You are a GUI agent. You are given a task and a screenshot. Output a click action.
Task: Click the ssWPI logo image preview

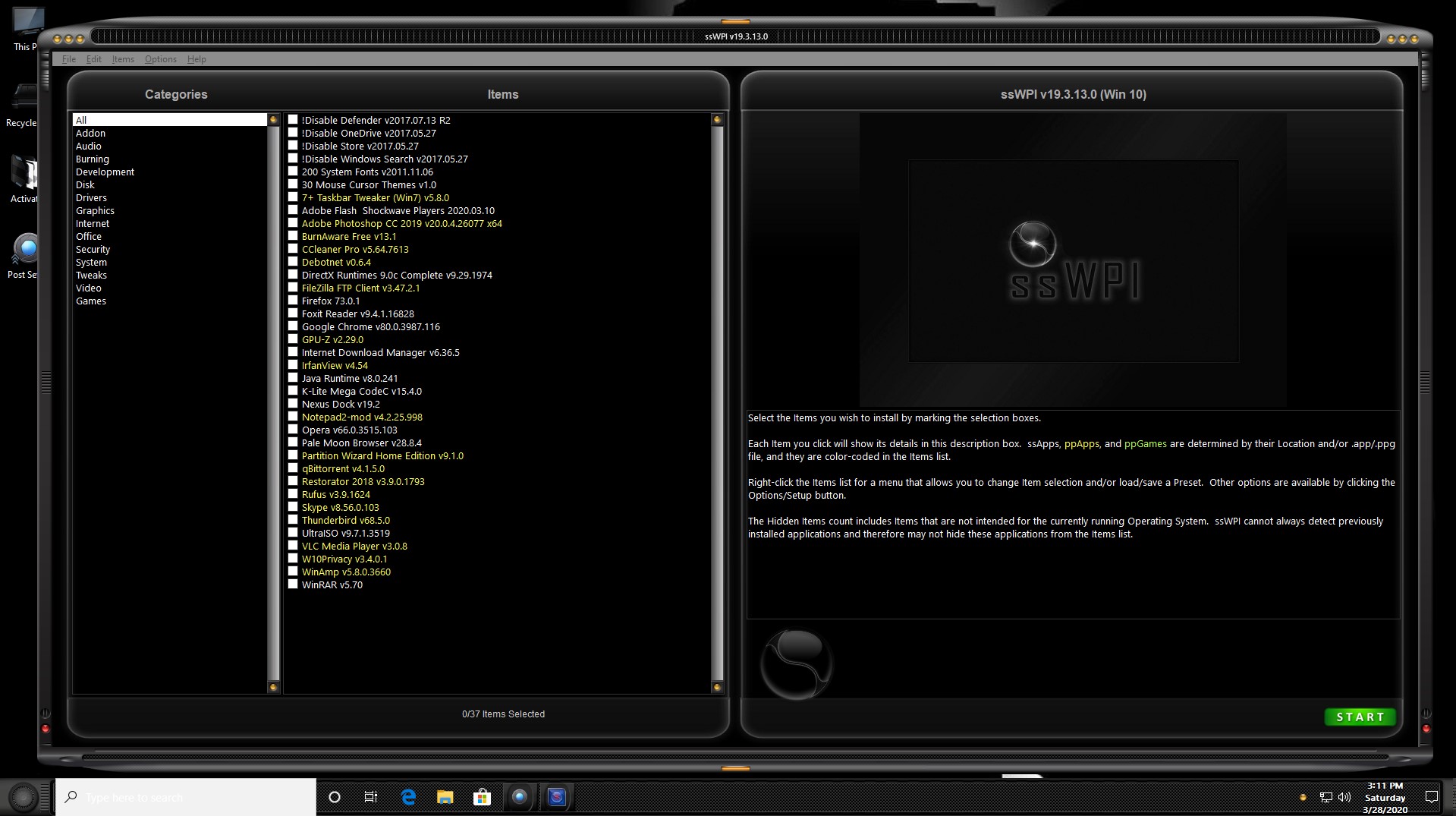[x=1073, y=260]
